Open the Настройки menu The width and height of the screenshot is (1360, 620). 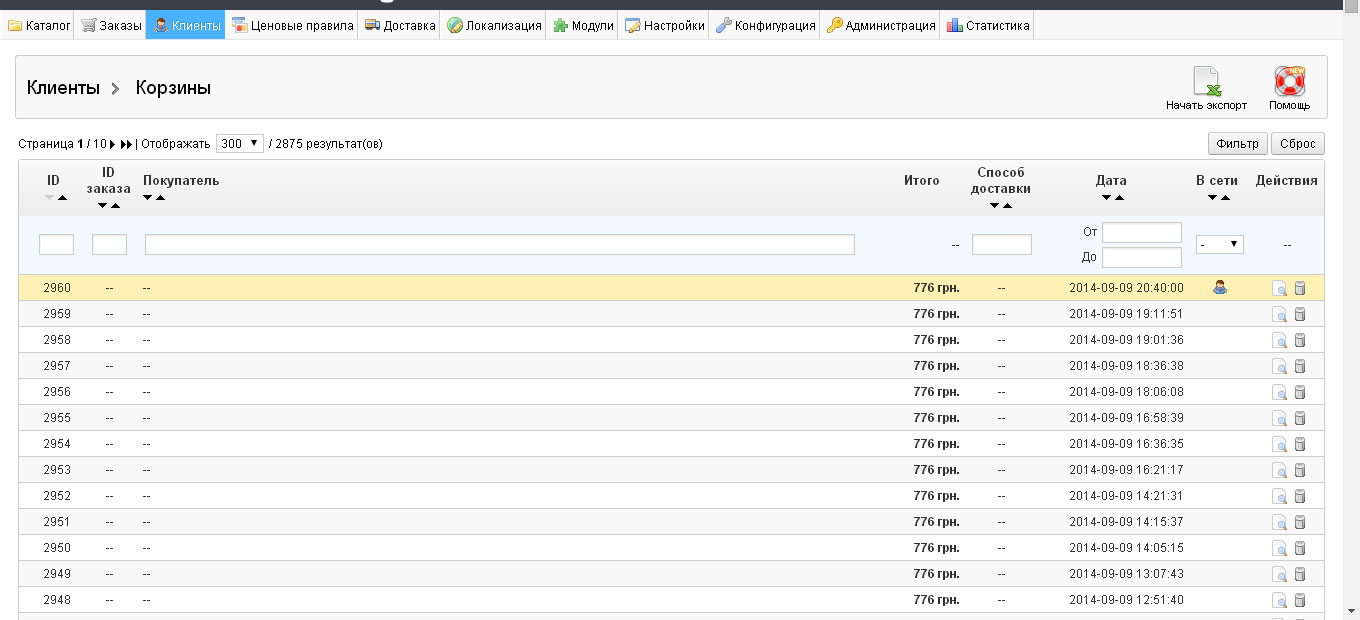pos(664,26)
